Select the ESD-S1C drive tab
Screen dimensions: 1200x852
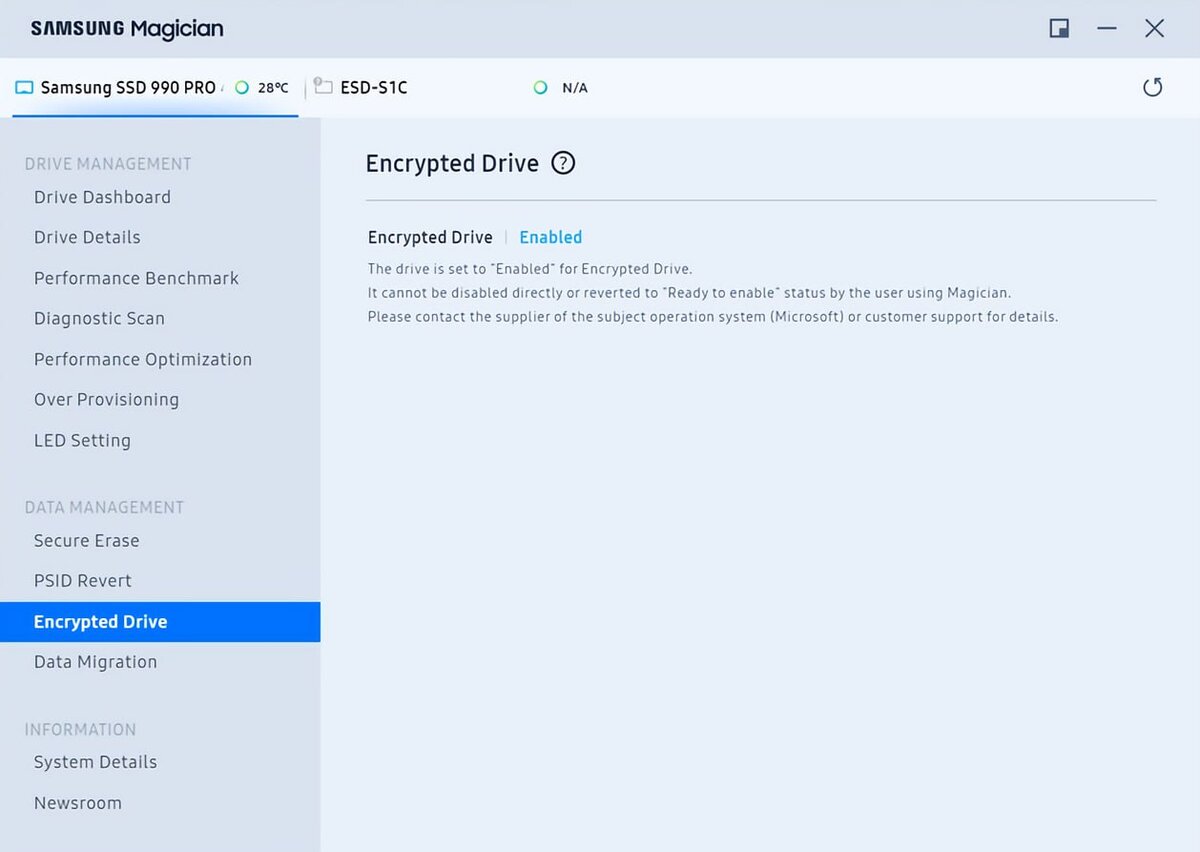[x=374, y=88]
